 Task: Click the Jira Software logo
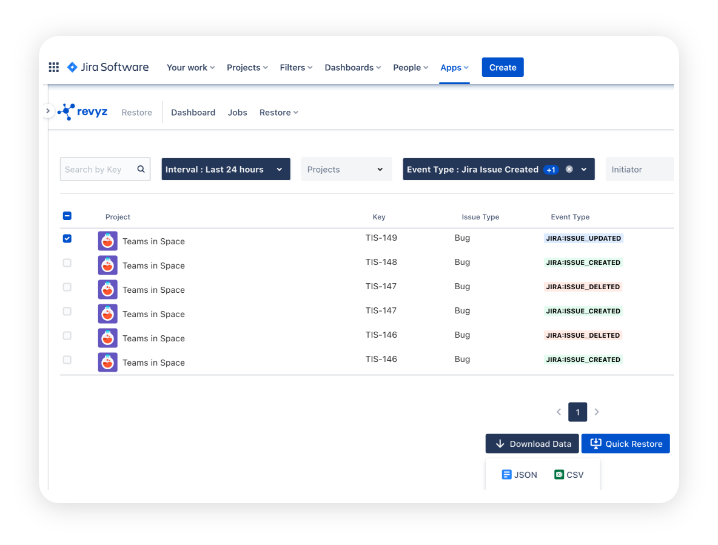[108, 68]
